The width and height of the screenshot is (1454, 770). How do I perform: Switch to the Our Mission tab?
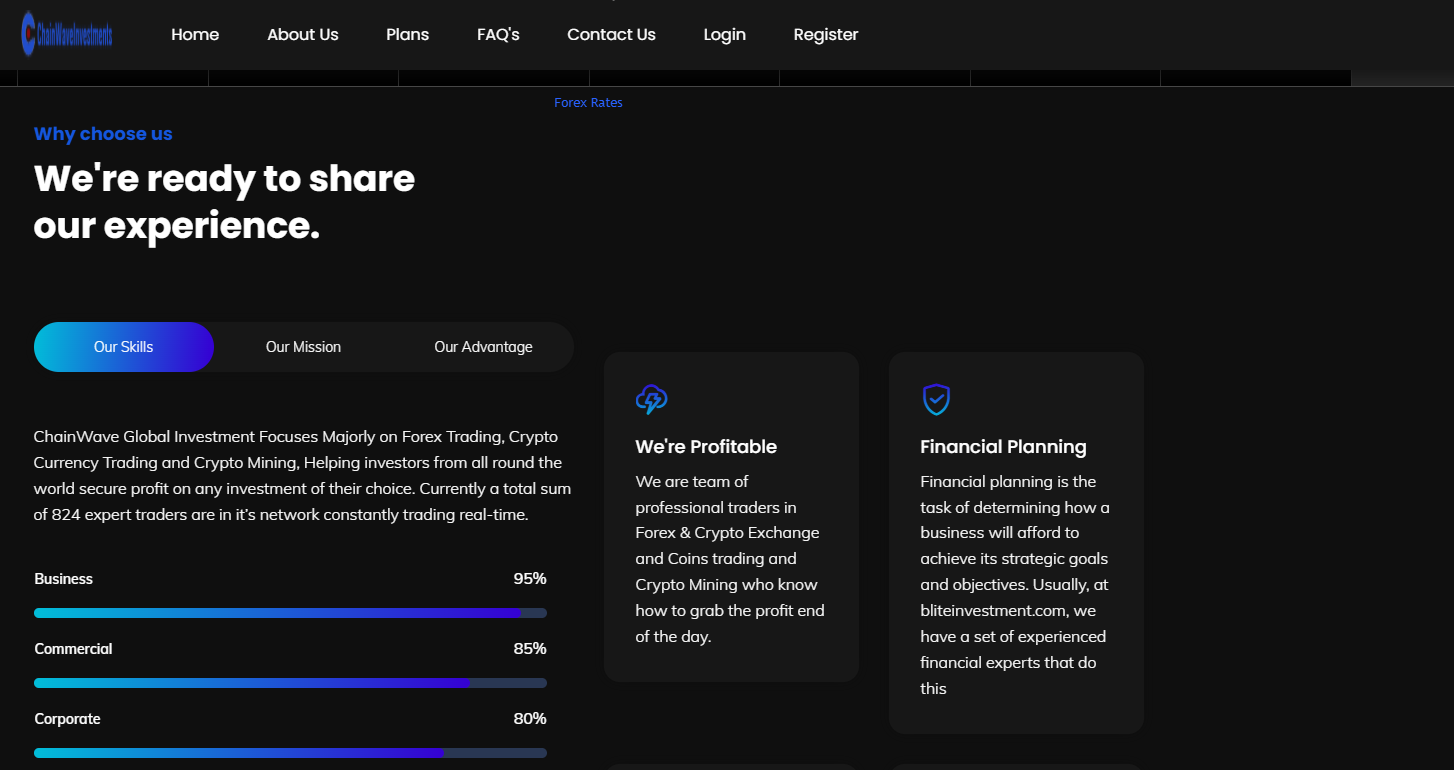[303, 347]
